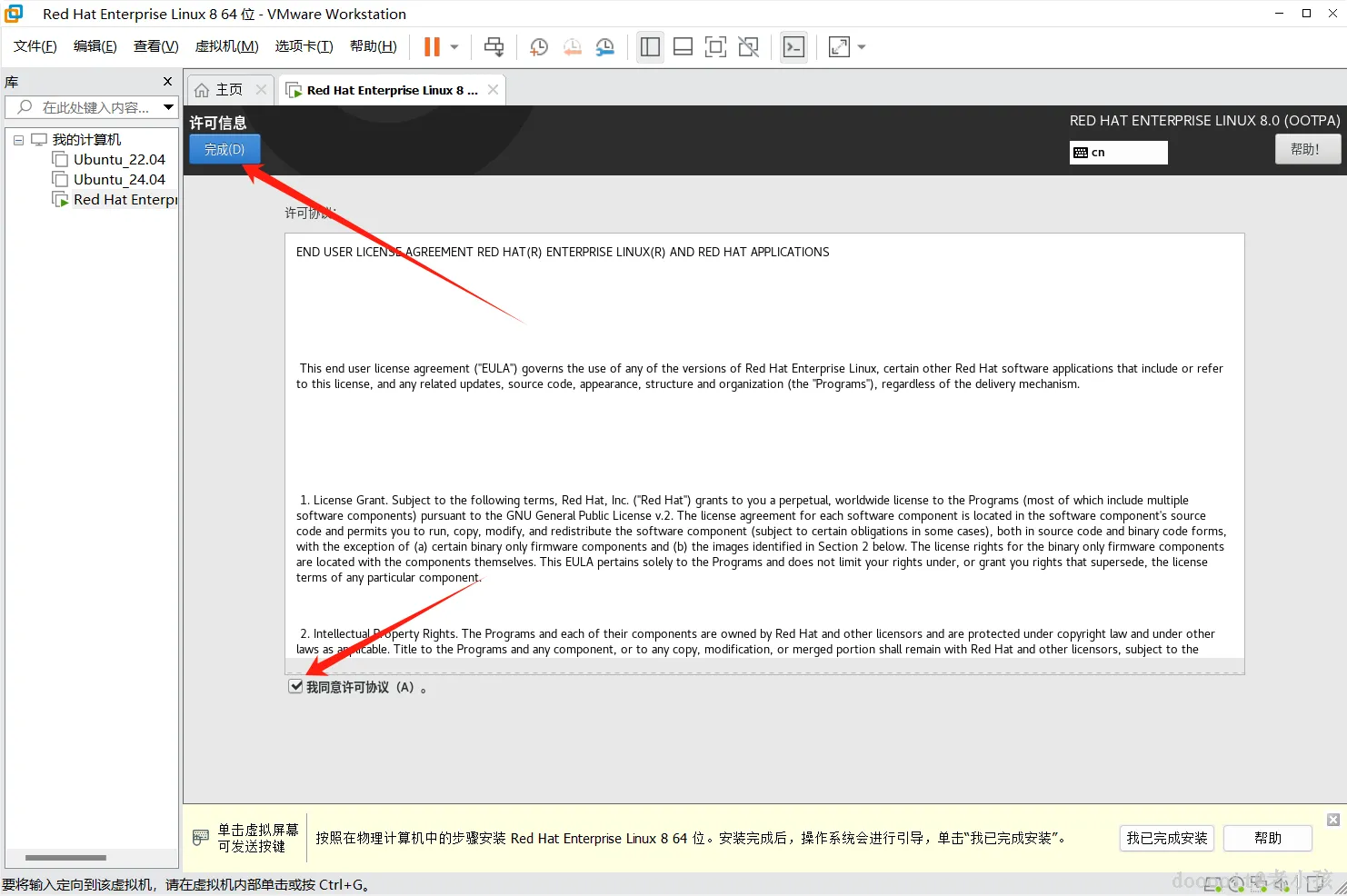
Task: Click the search magnifier icon in library
Action: [x=25, y=107]
